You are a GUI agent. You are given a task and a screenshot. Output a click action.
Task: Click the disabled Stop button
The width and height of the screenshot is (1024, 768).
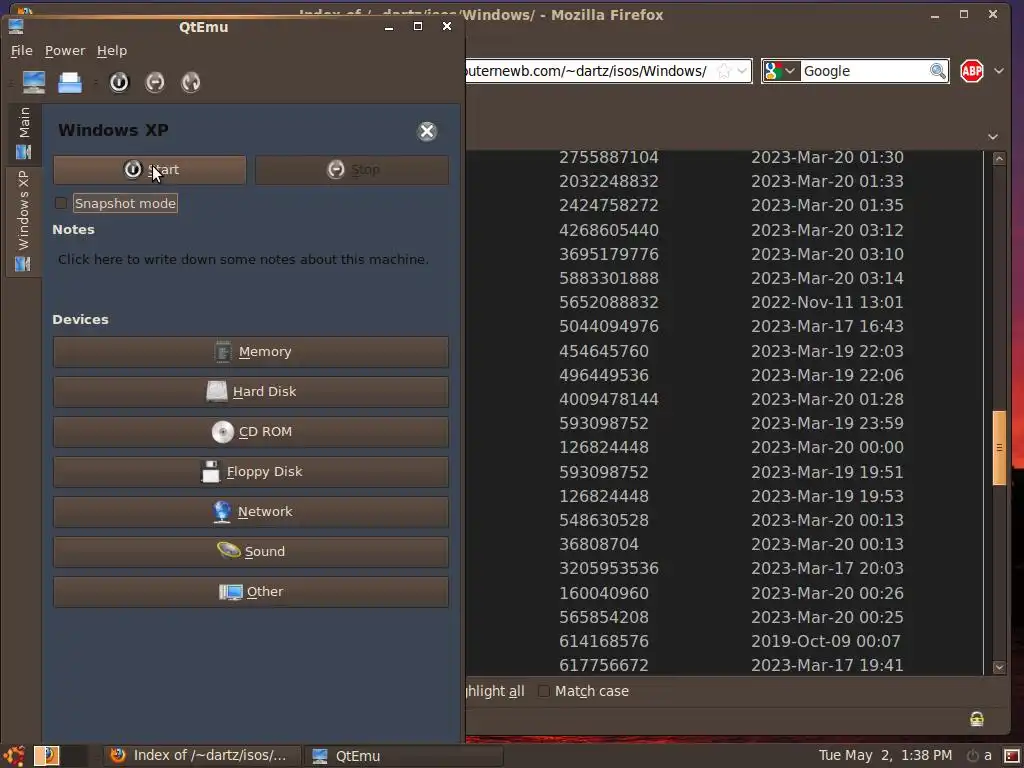point(352,170)
